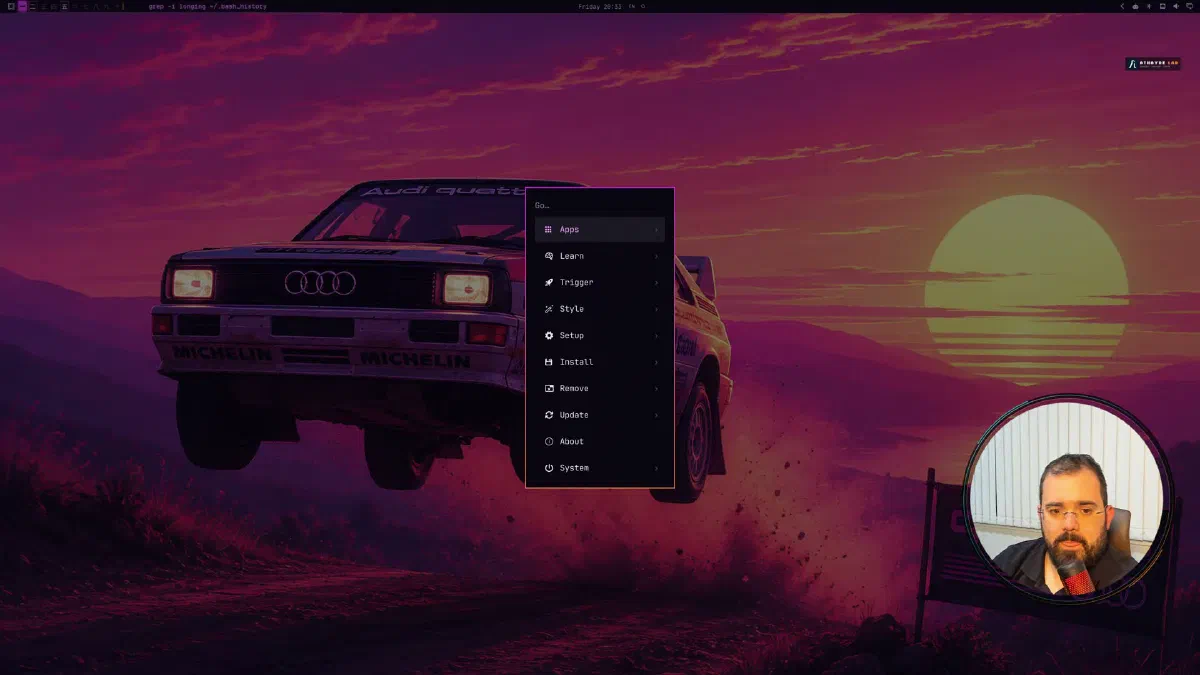Click the Update refresh arrows icon

(x=548, y=415)
